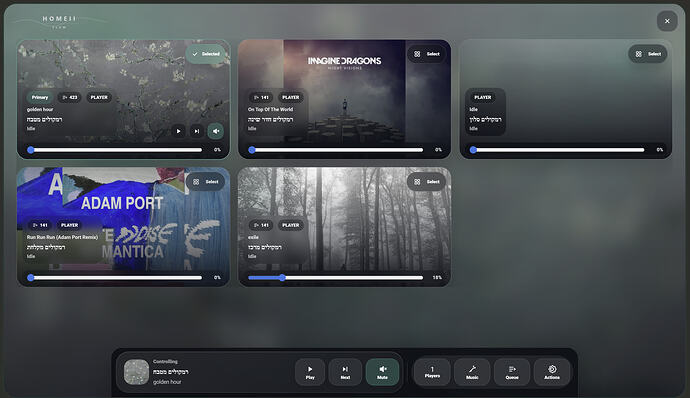Click the 'On Top Of The World' track title
This screenshot has width=690, height=398.
(270, 109)
